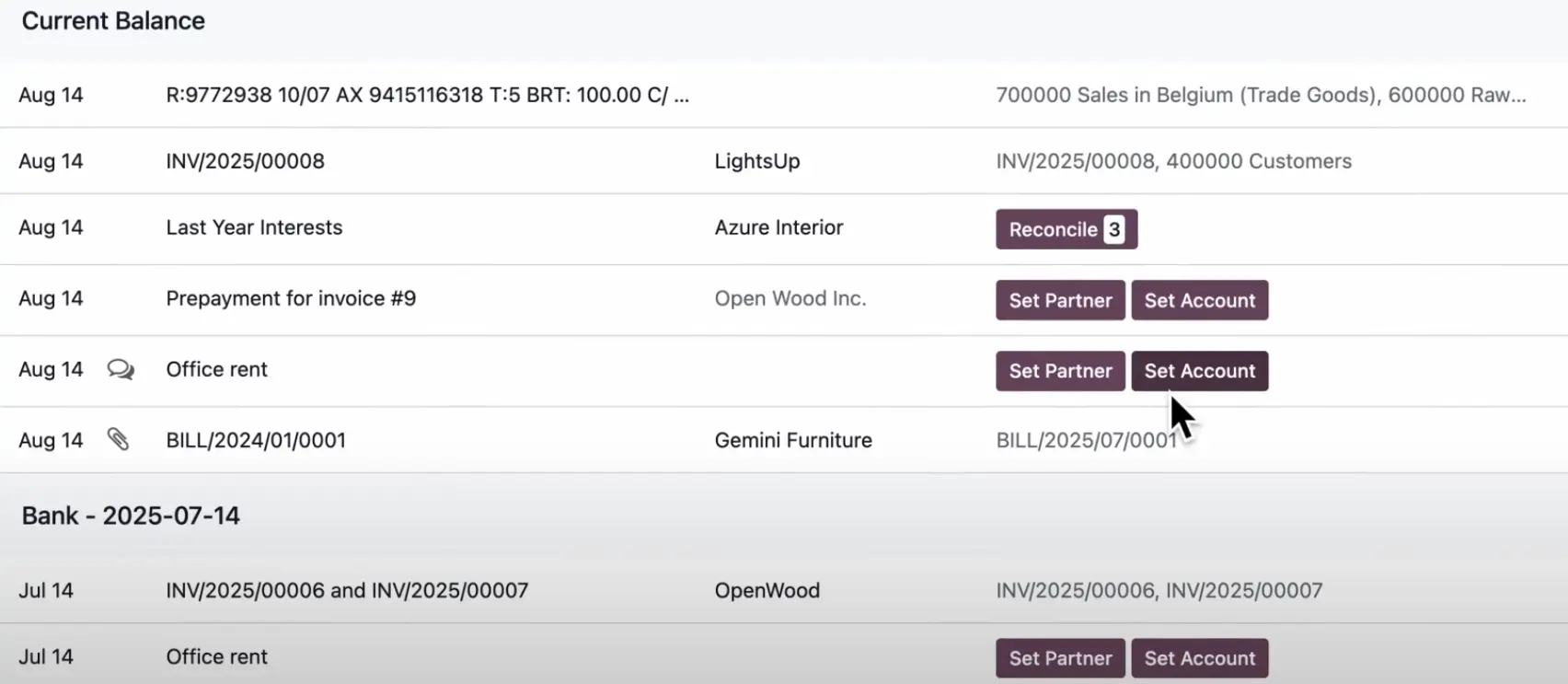Click Aug 14 date on Last Year Interests row
The image size is (1568, 684).
[51, 227]
